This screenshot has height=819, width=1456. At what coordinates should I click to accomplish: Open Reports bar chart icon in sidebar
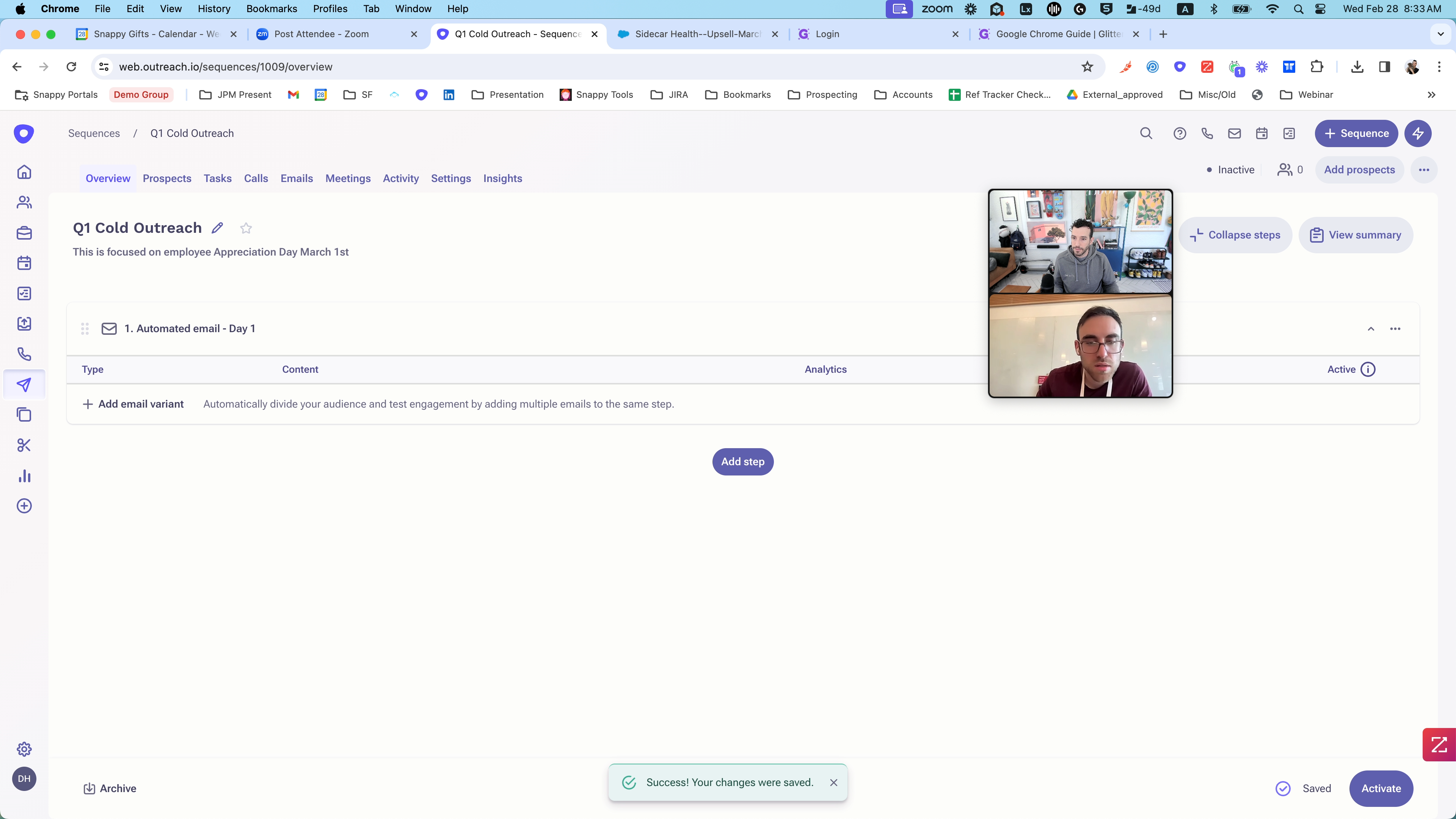pyautogui.click(x=24, y=476)
